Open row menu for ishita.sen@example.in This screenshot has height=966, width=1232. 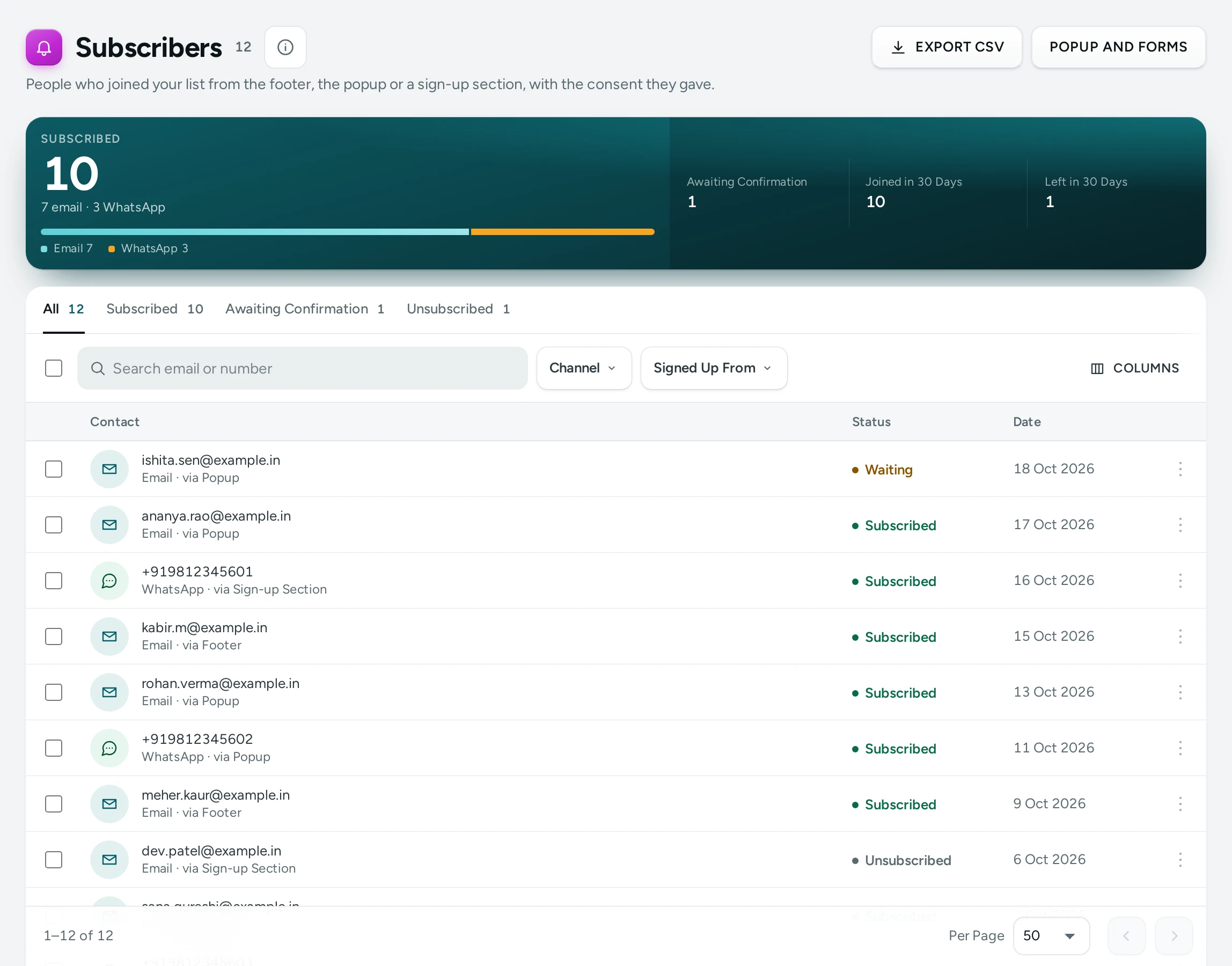(1180, 469)
